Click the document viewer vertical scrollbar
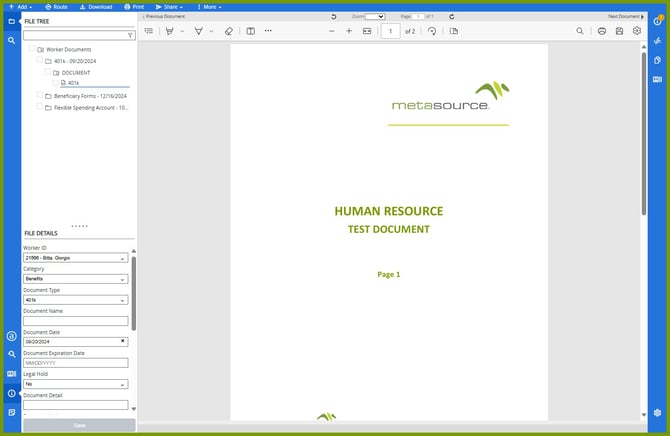Image resolution: width=670 pixels, height=436 pixels. tap(644, 133)
